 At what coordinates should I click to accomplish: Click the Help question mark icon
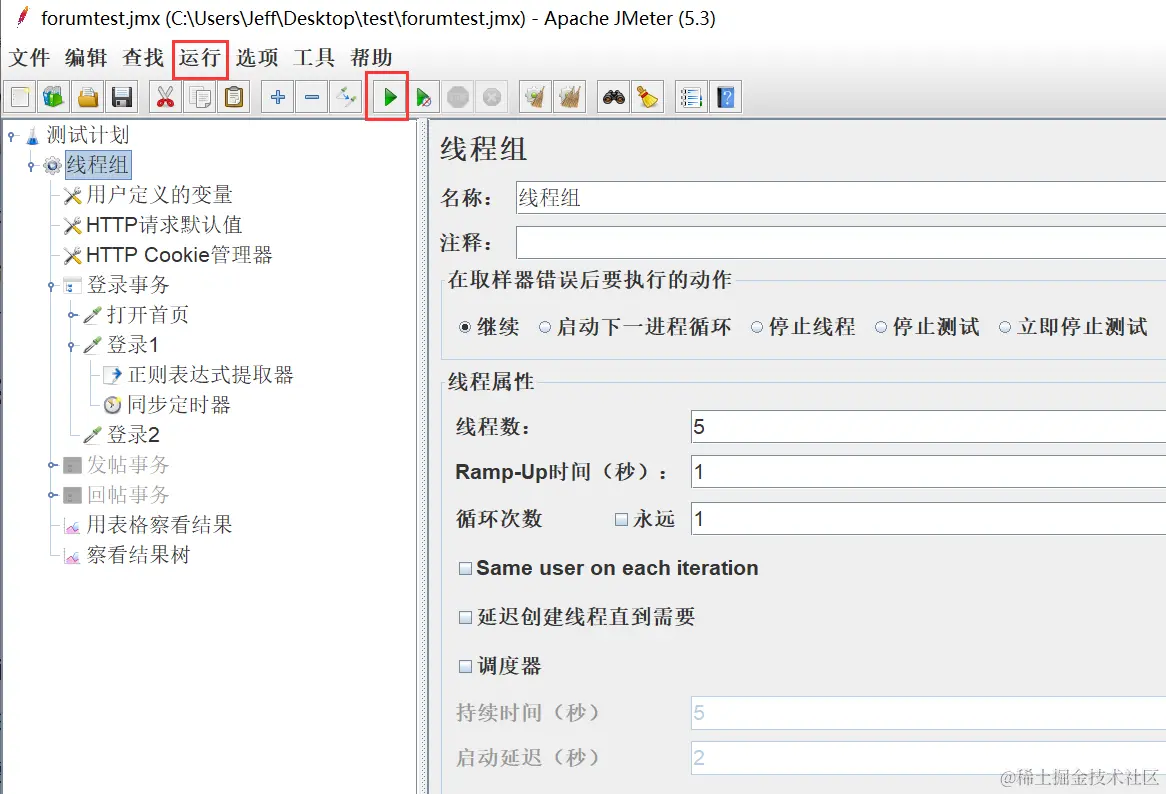pos(725,97)
